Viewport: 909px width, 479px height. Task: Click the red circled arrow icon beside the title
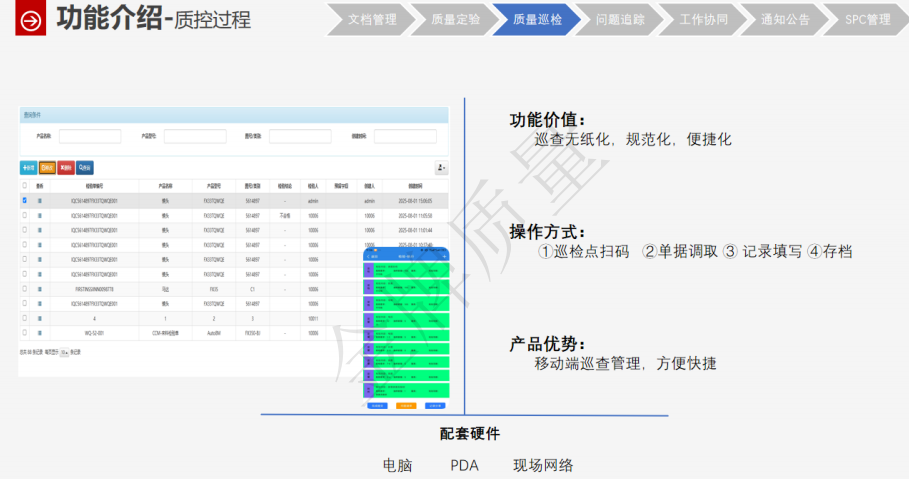pos(32,19)
